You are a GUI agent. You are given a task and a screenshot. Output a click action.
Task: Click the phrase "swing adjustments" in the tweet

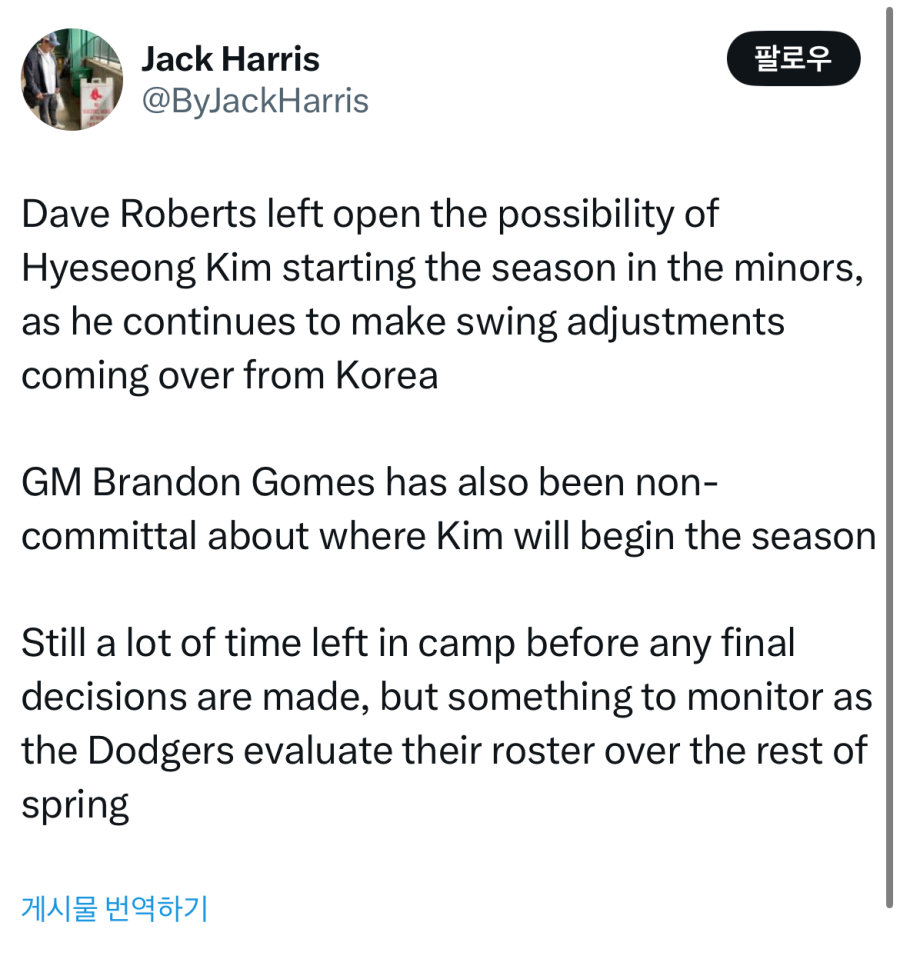pos(621,322)
